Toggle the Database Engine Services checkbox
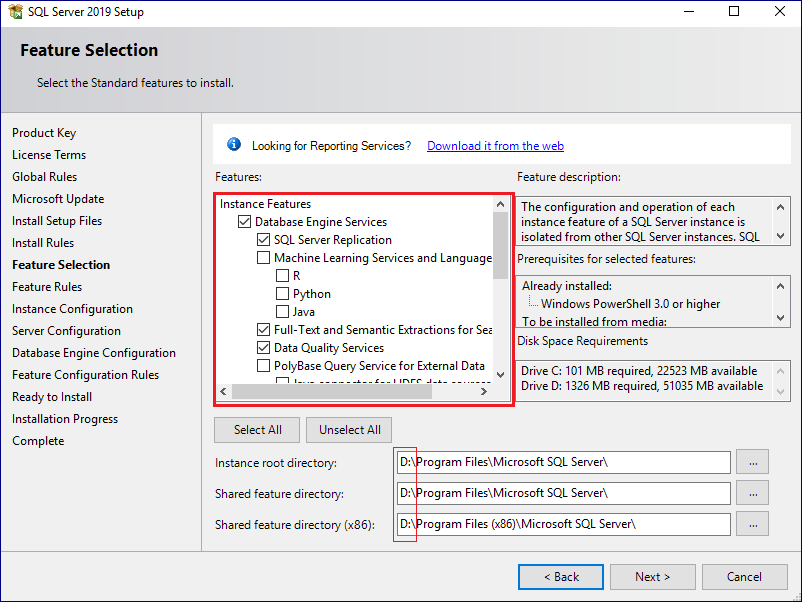This screenshot has width=802, height=602. [x=244, y=221]
